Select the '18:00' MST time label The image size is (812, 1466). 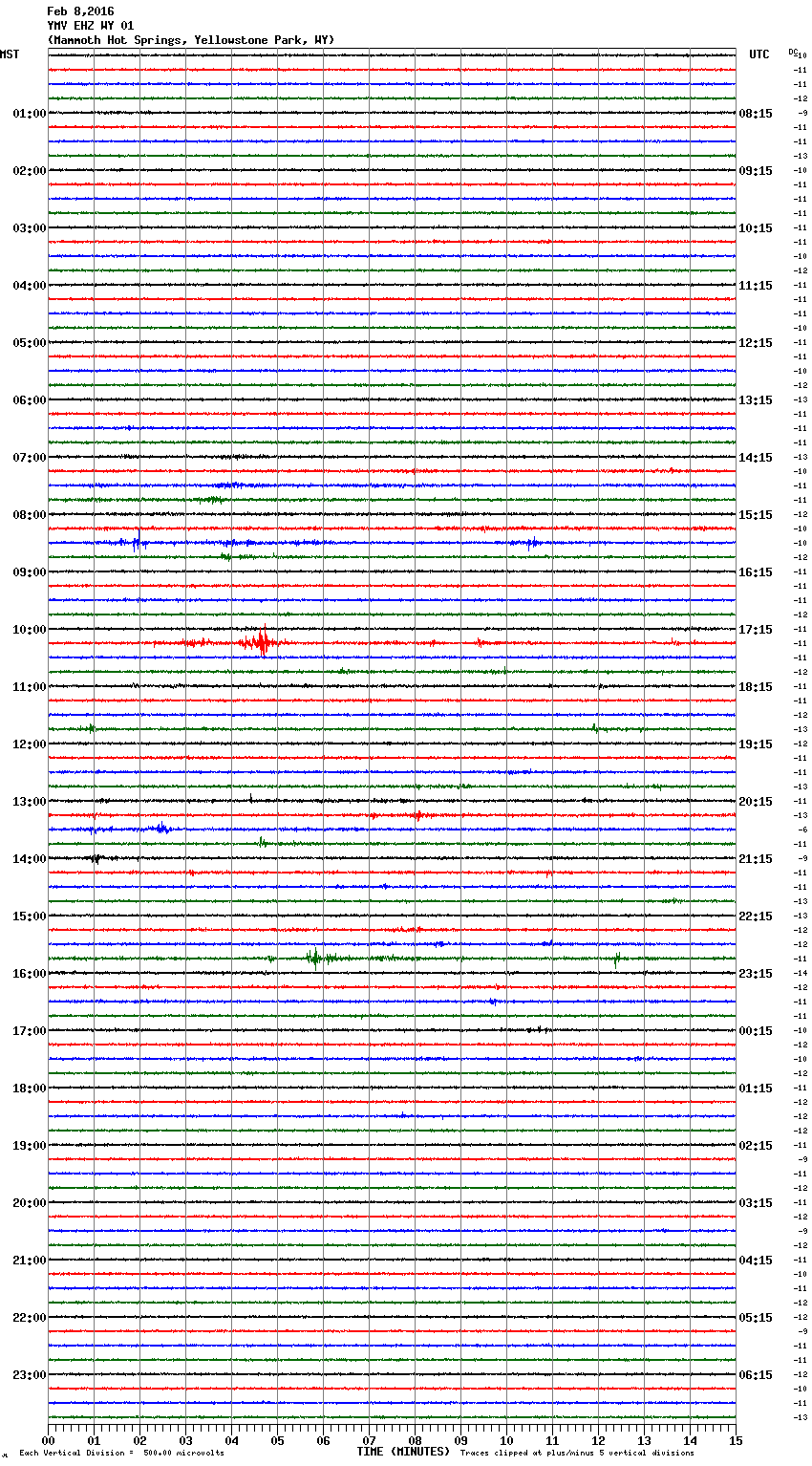[x=30, y=1089]
